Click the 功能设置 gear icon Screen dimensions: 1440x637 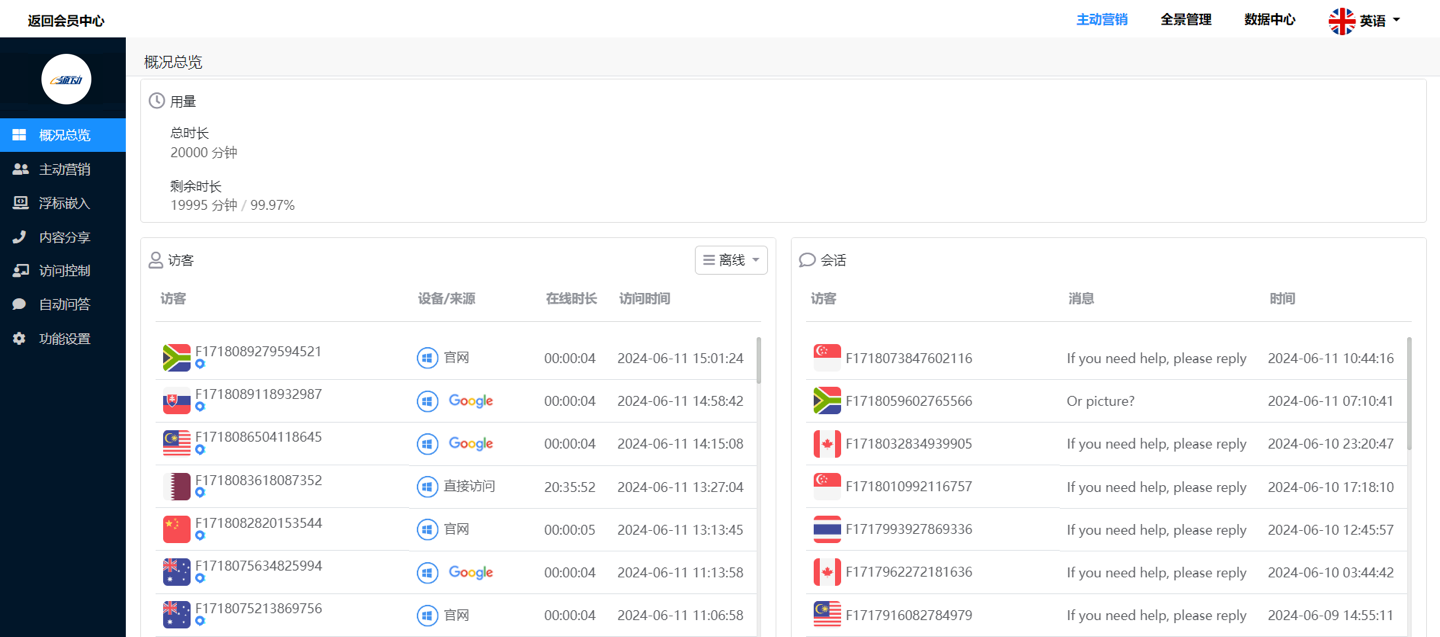click(19, 339)
